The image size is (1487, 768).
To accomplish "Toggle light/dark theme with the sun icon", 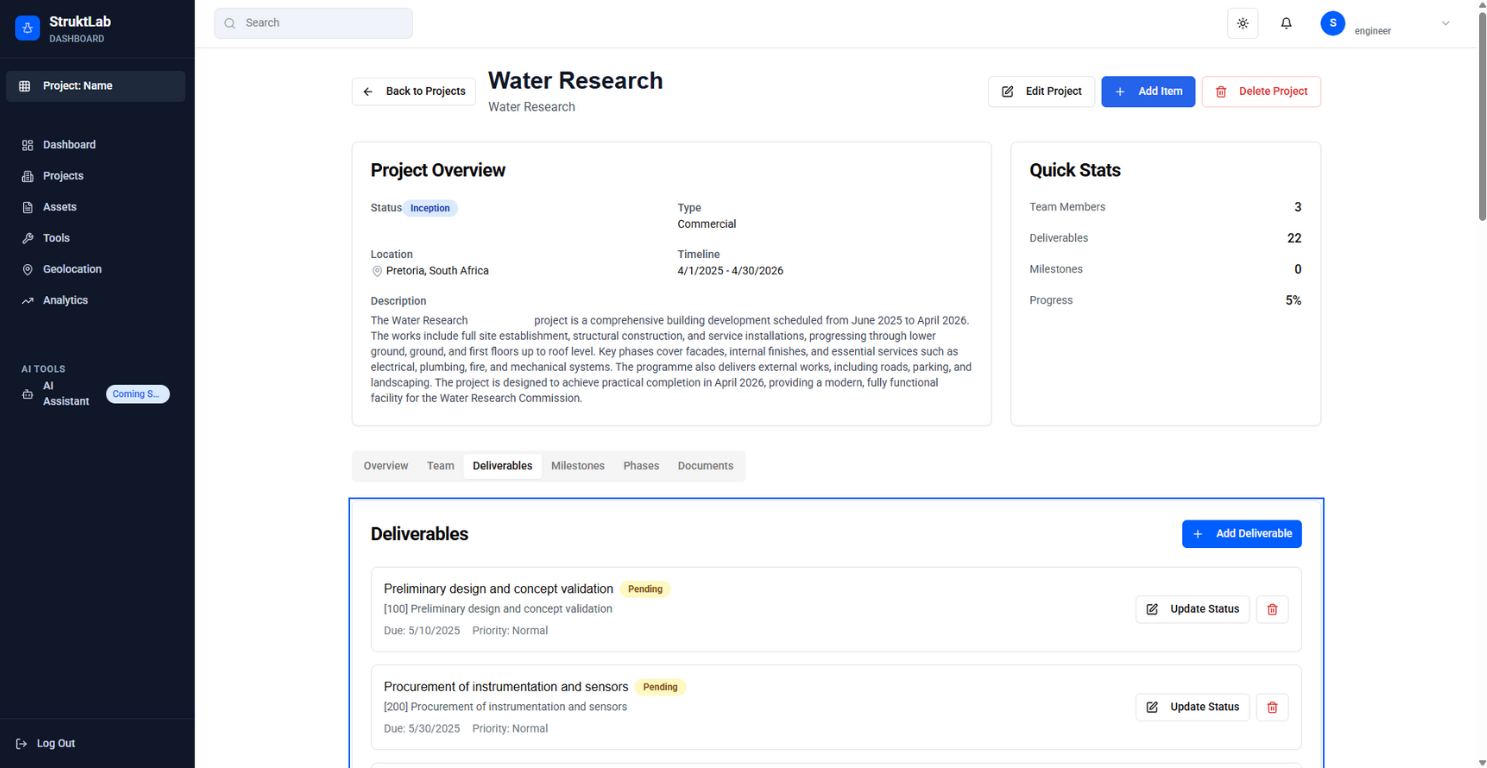I will [x=1242, y=22].
